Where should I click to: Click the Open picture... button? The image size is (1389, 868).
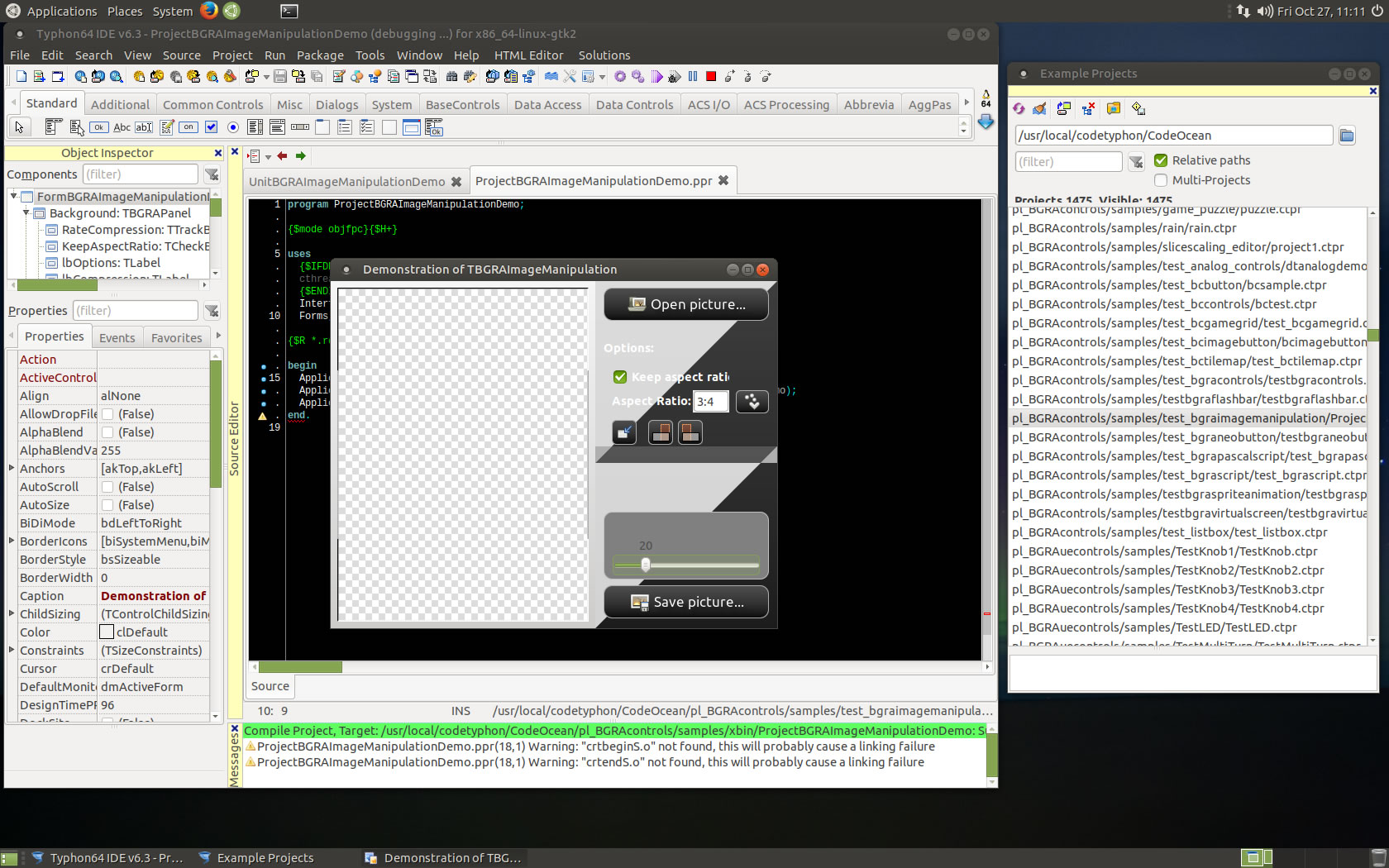coord(686,304)
